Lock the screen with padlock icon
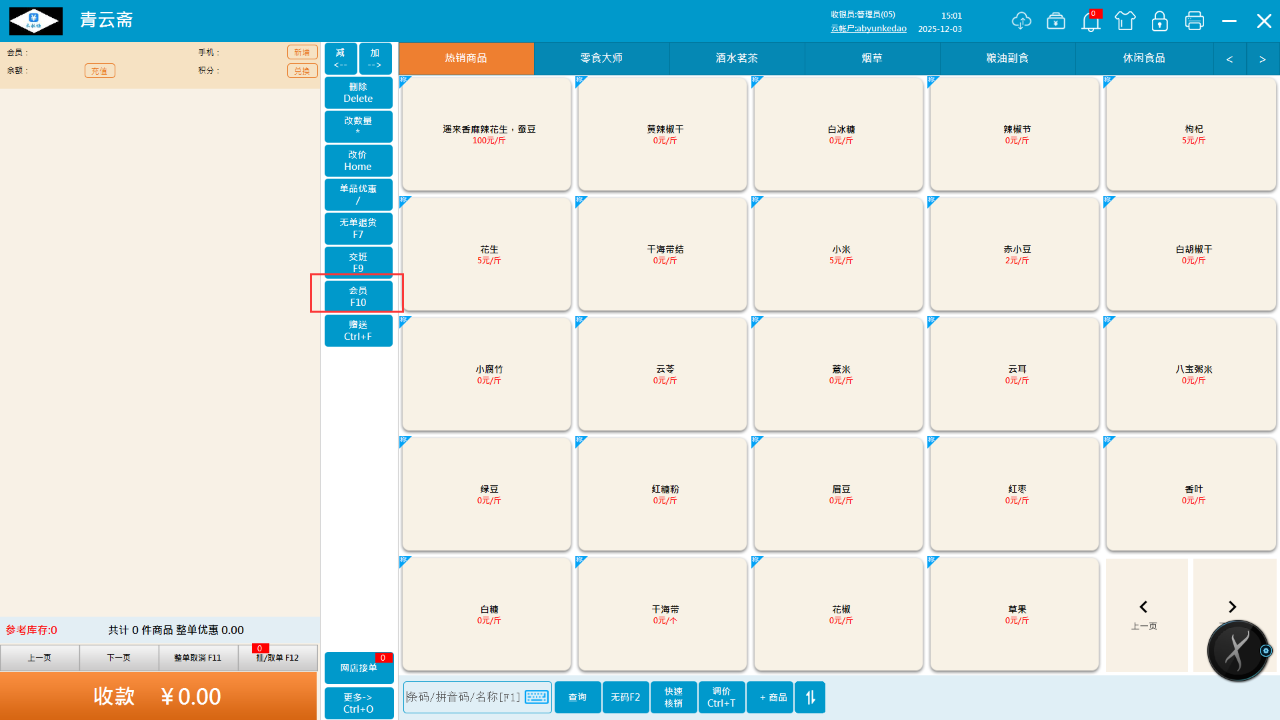Viewport: 1280px width, 720px height. click(x=1160, y=21)
